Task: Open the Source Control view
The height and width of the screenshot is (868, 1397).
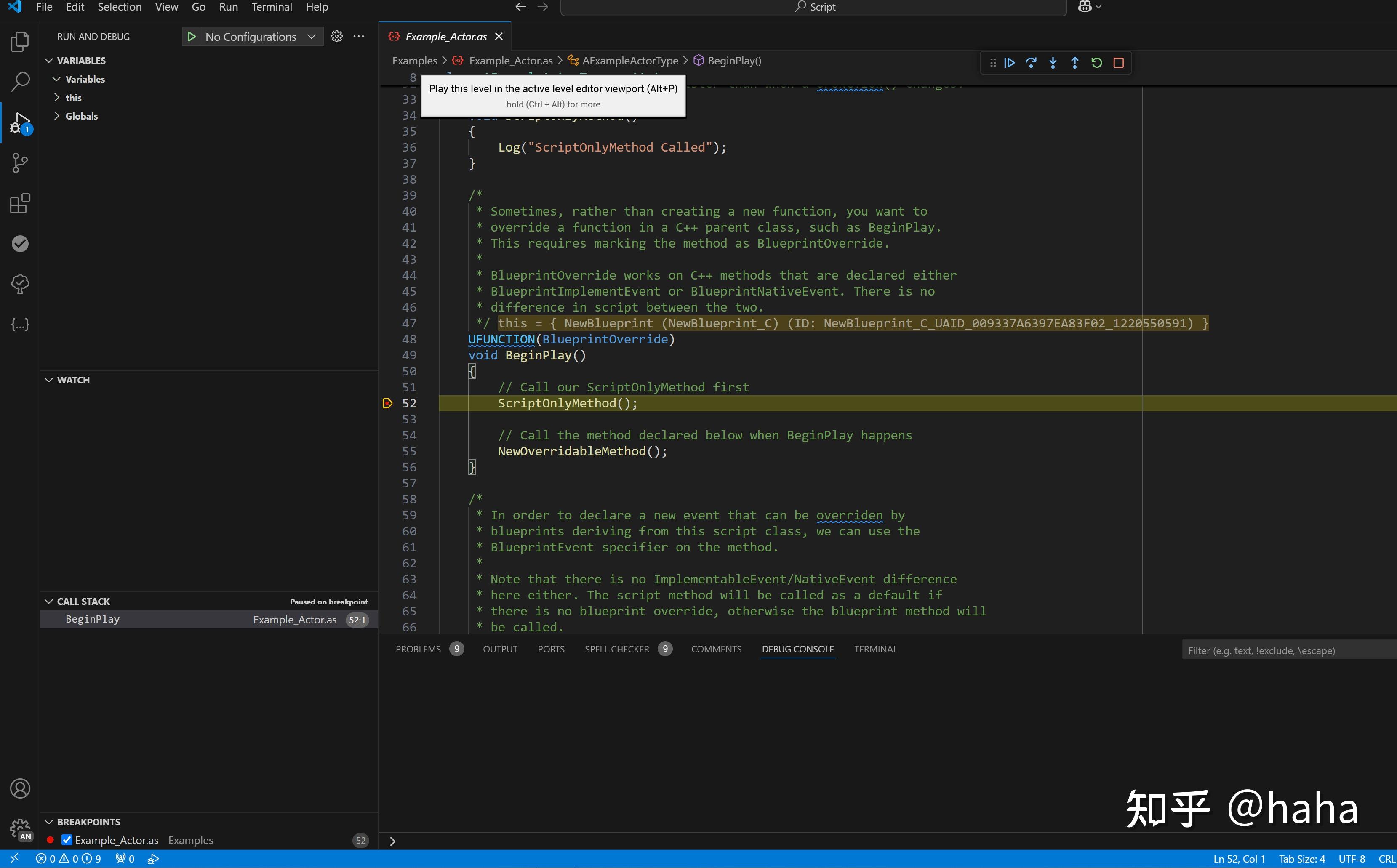Action: 19,163
